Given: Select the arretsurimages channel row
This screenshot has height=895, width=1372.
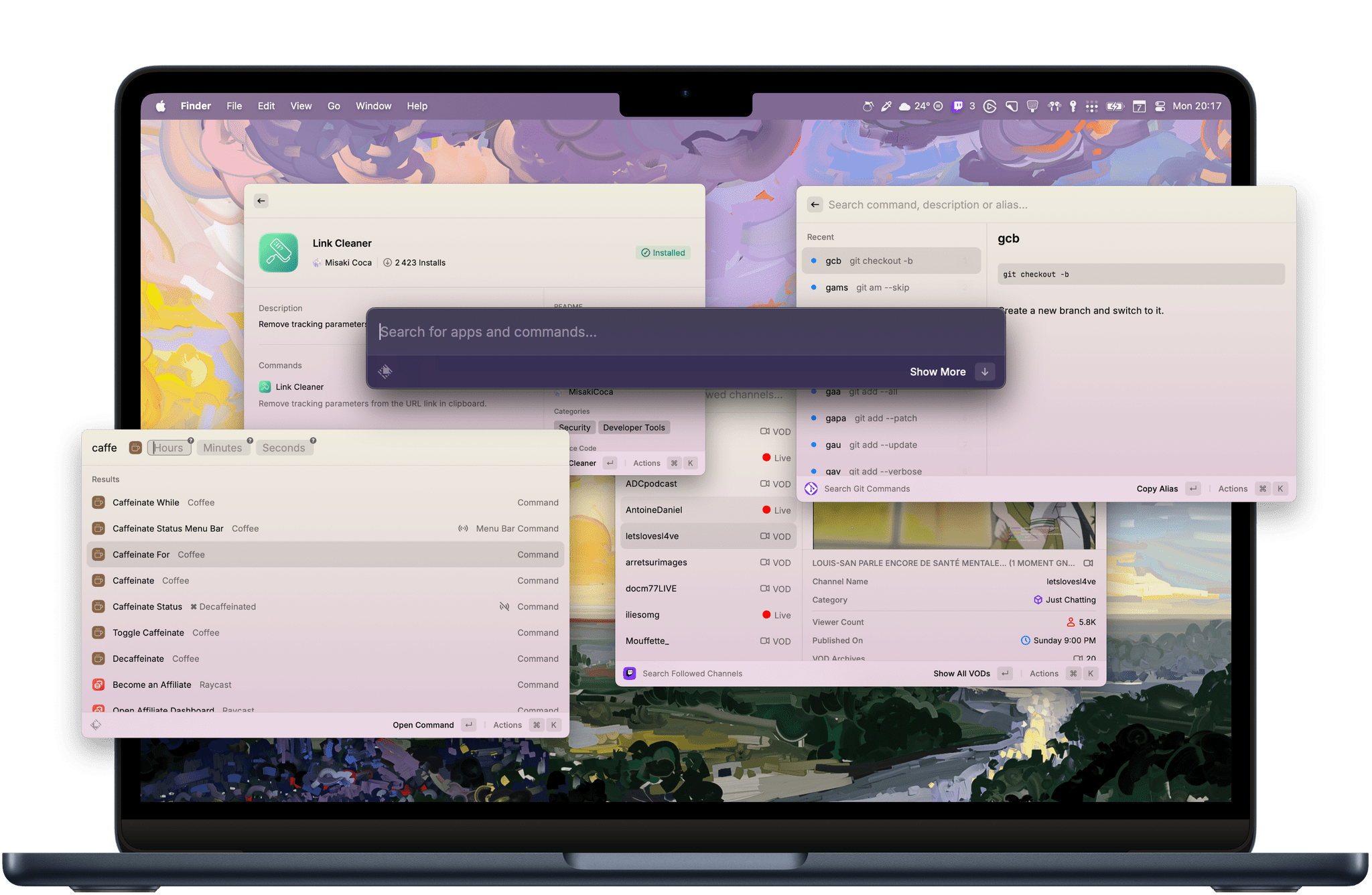Looking at the screenshot, I should (708, 562).
